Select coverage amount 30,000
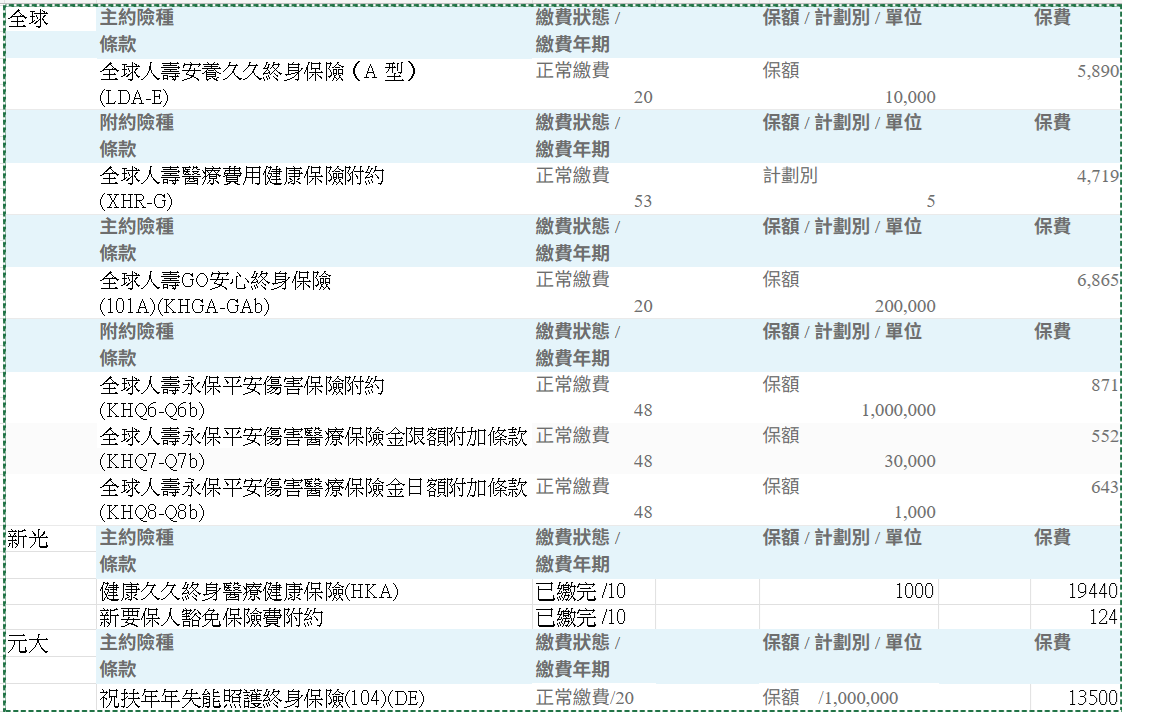 (x=910, y=461)
